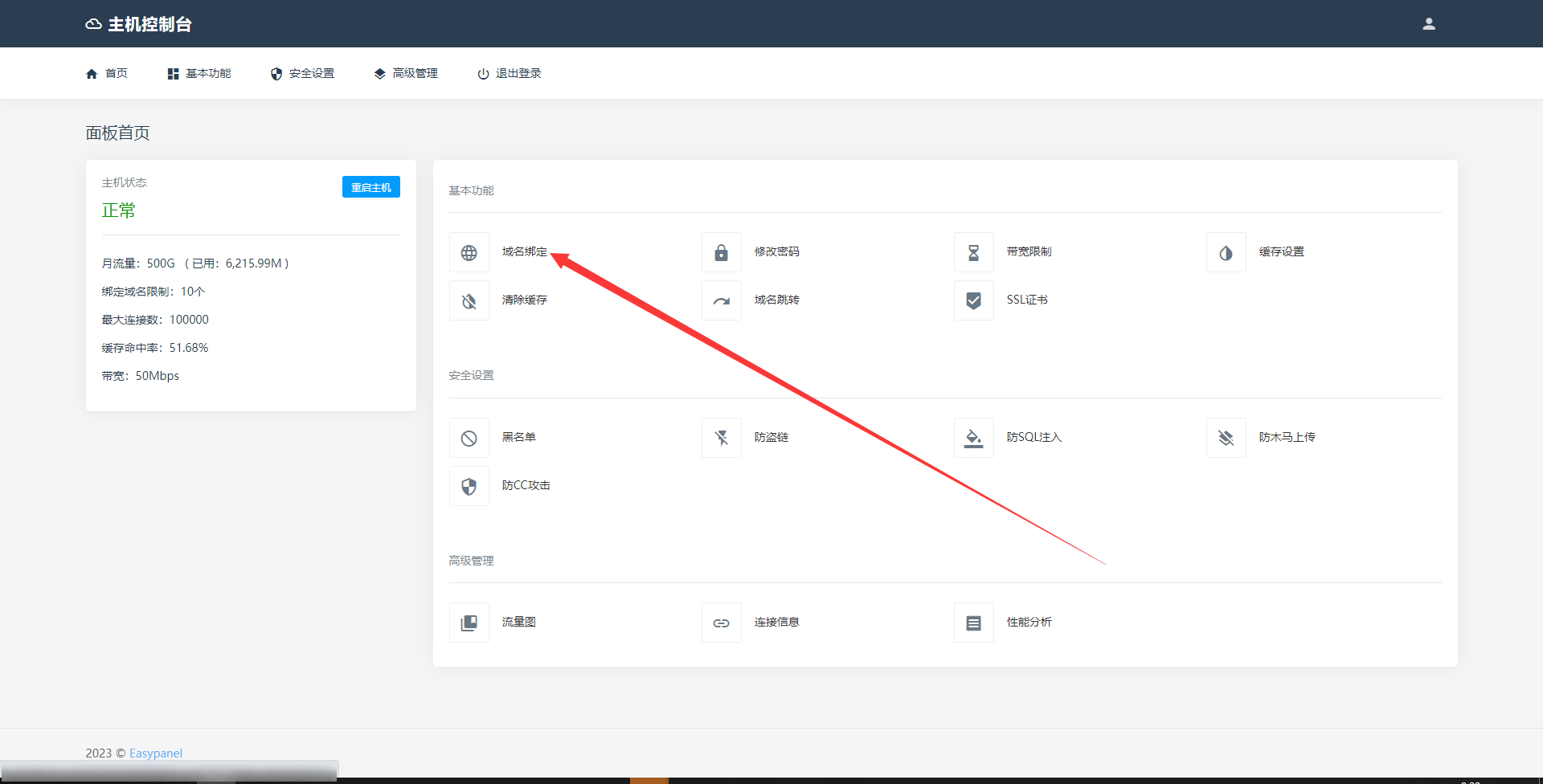Click the 防SQL注入 icon

[x=973, y=438]
